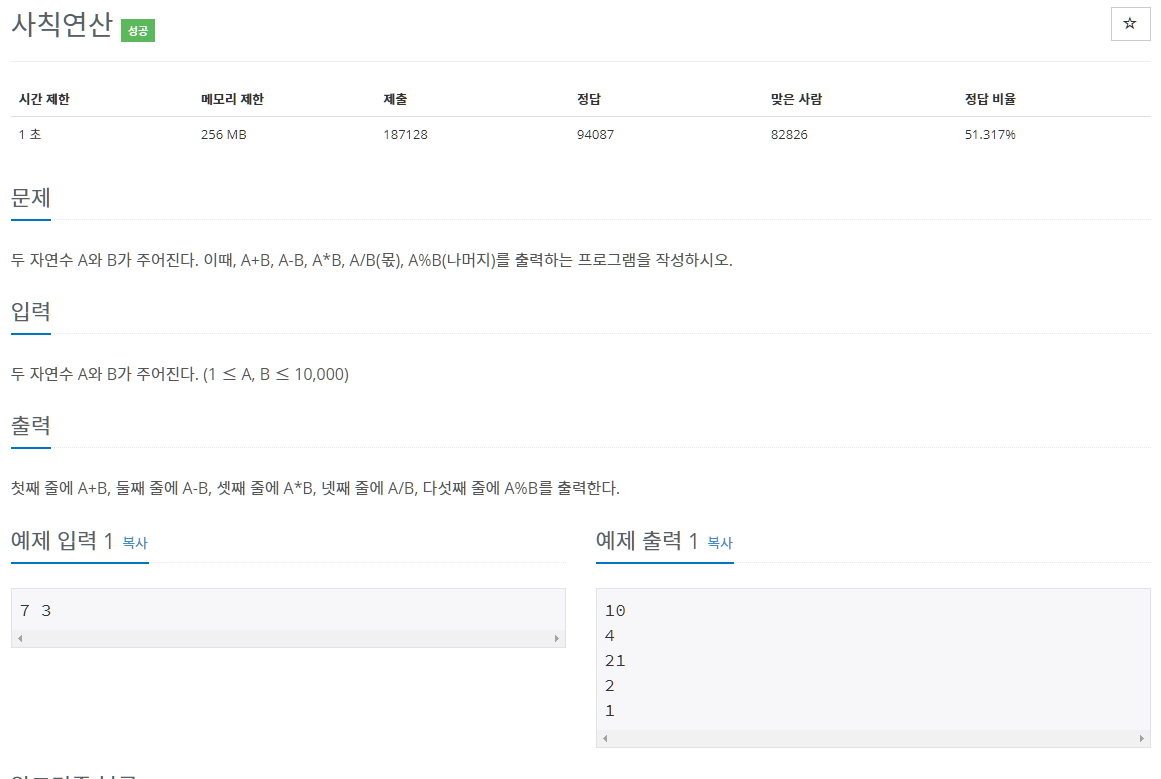Click the 사칙연산 problem title
The width and height of the screenshot is (1161, 779).
[61, 24]
